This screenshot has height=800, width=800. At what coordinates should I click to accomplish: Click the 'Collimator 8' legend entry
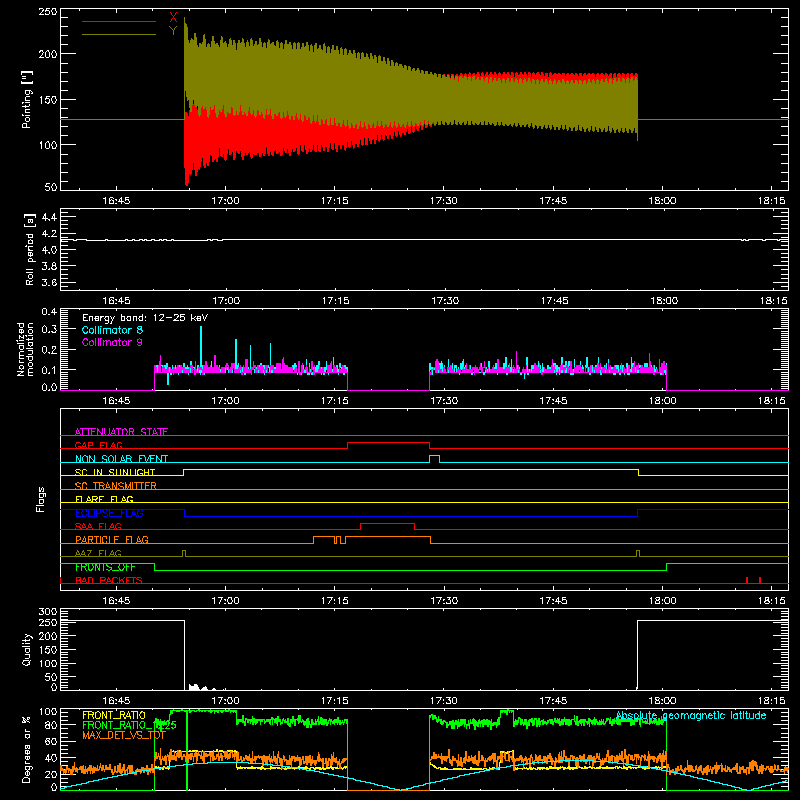click(112, 330)
